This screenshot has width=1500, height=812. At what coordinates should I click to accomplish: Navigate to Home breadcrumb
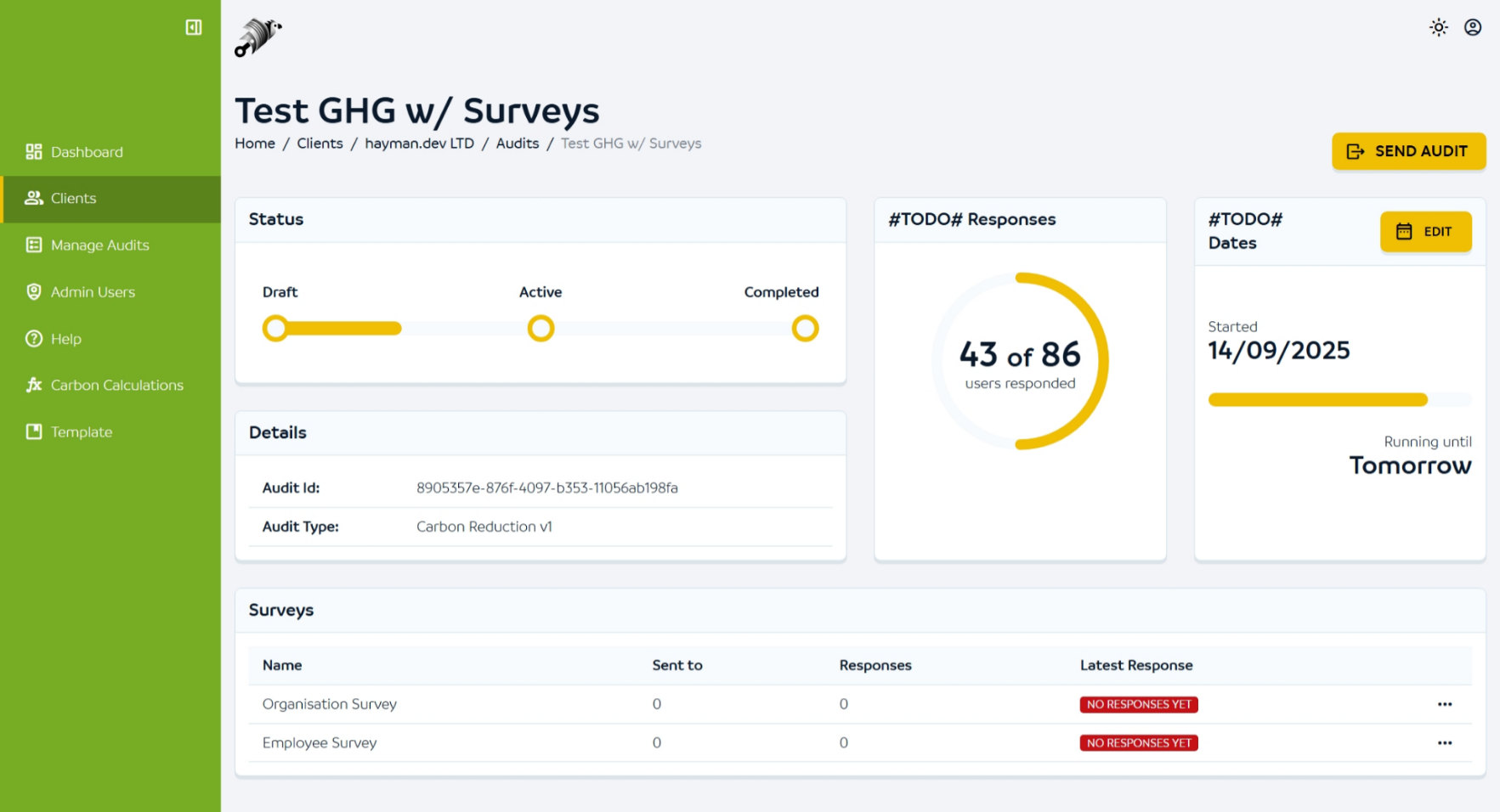point(255,144)
